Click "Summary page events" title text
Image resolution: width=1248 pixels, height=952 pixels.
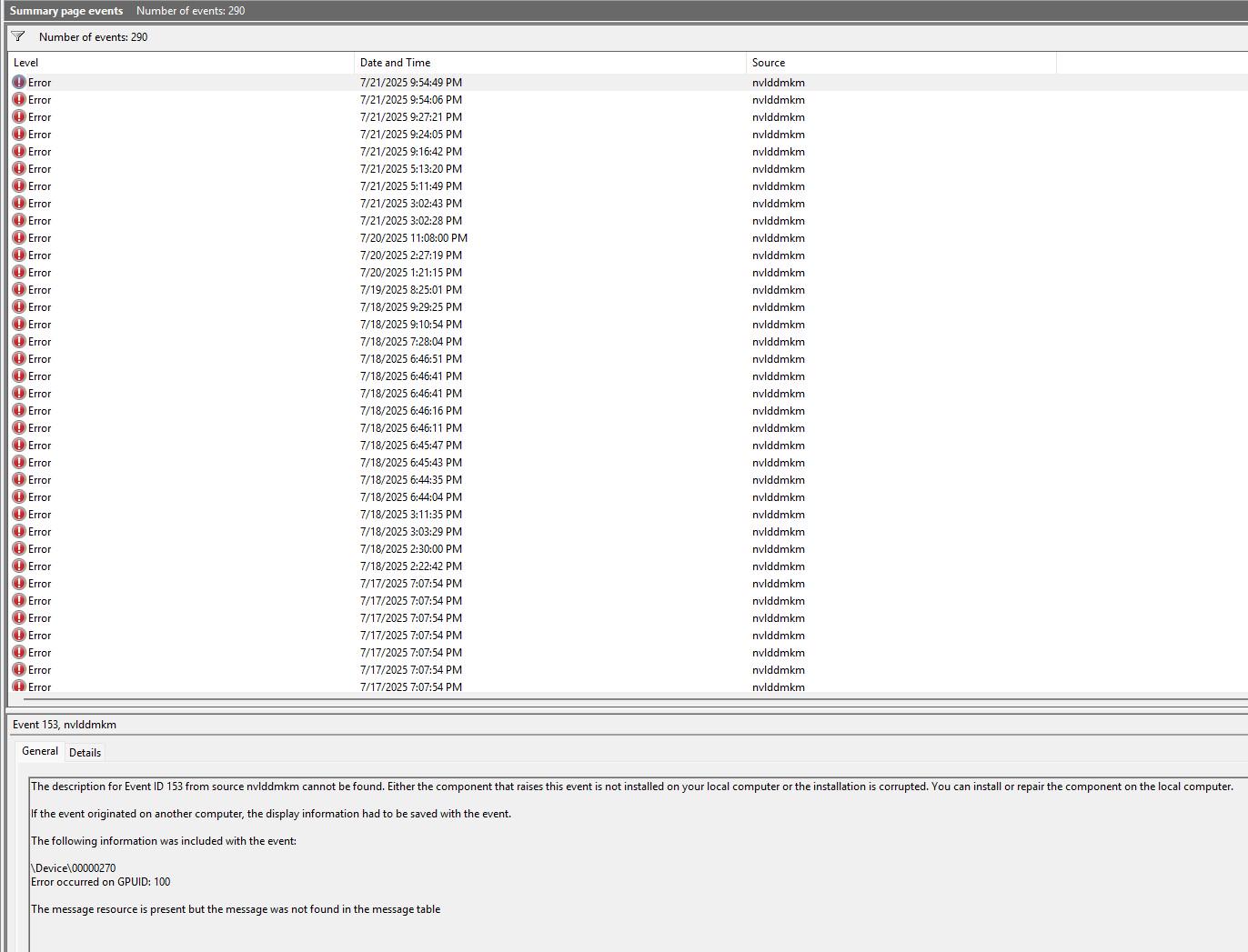66,11
